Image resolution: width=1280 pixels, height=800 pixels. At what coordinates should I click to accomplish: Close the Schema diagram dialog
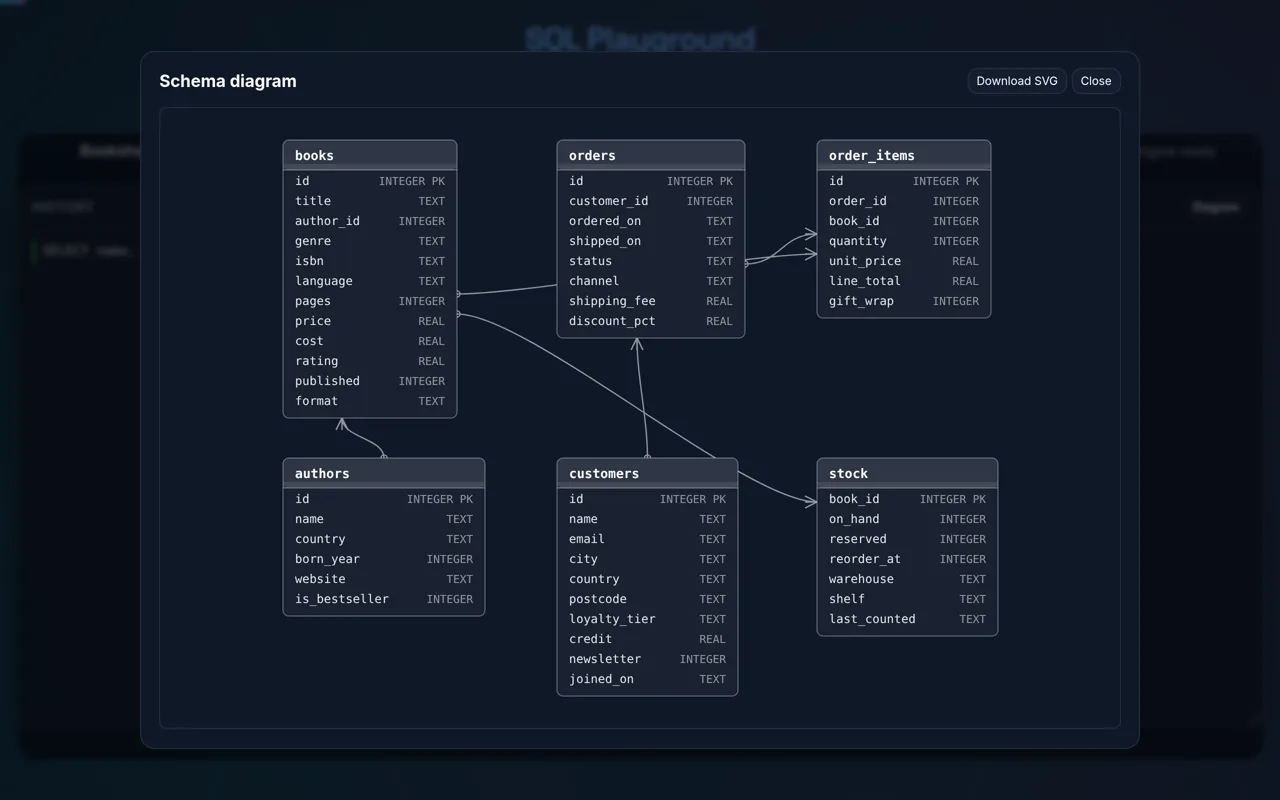[1096, 81]
